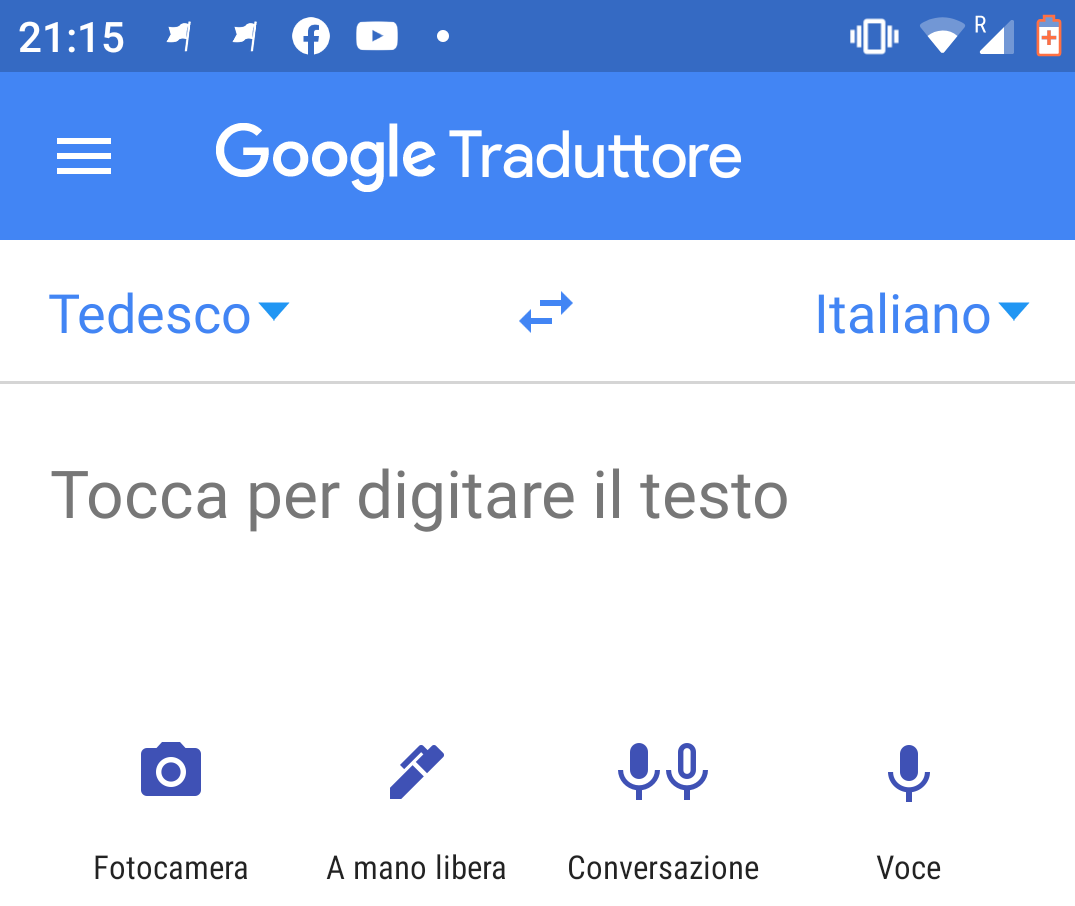The height and width of the screenshot is (906, 1075).
Task: Click the arrow next to Tedesco
Action: tap(274, 311)
